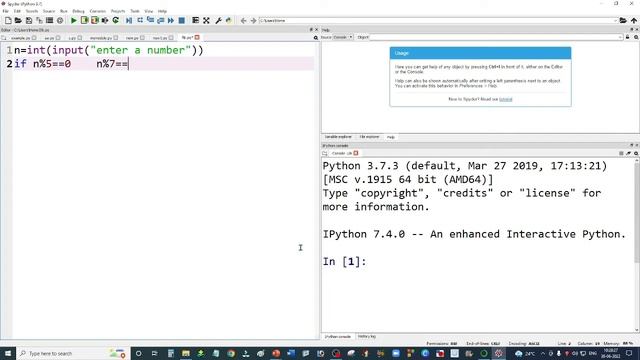
Task: Start debugging with Debug file icon
Action: (x=129, y=20)
